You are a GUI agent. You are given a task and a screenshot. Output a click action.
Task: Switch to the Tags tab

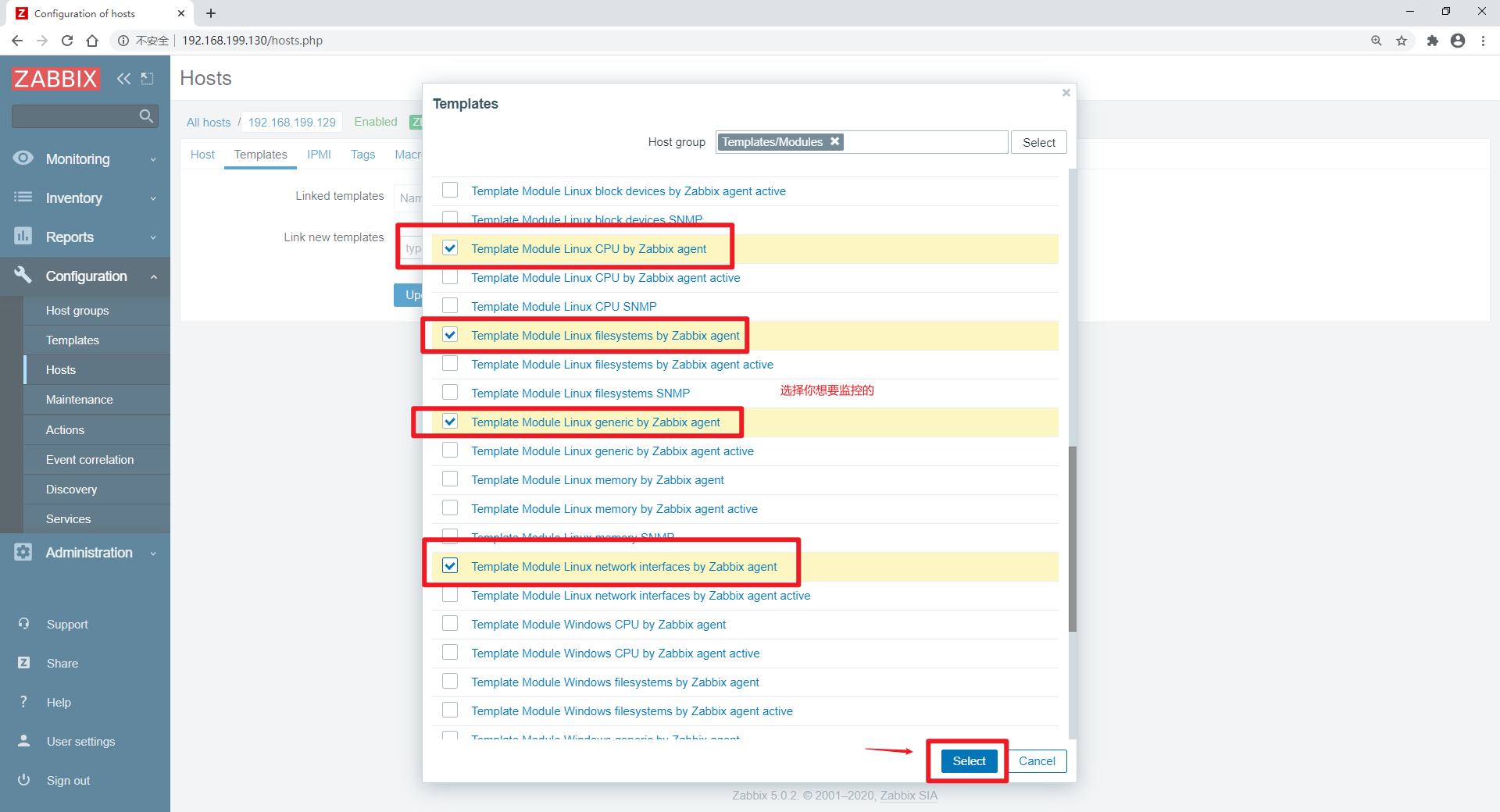pos(363,155)
